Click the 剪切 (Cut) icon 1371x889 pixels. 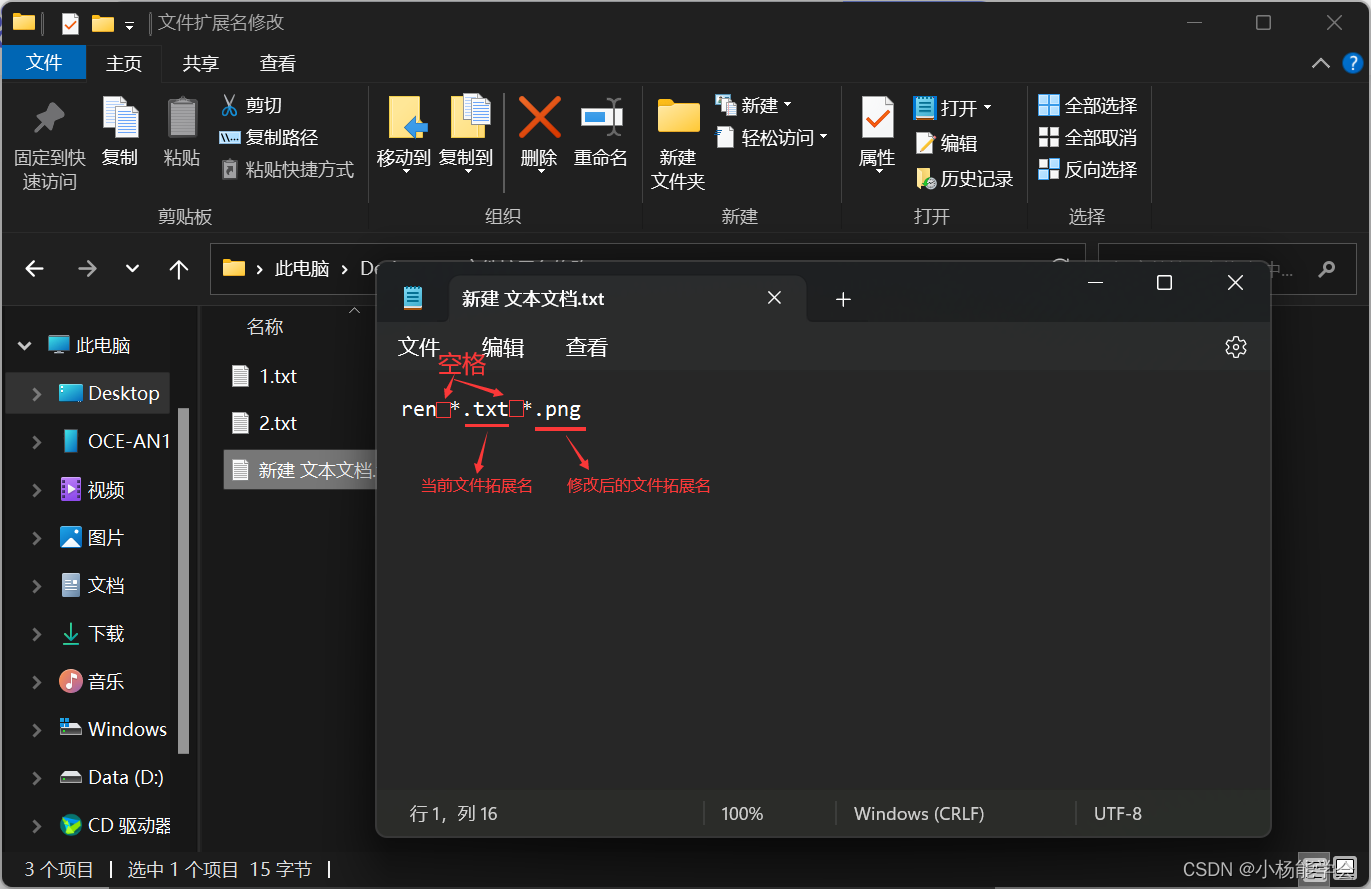pyautogui.click(x=232, y=104)
